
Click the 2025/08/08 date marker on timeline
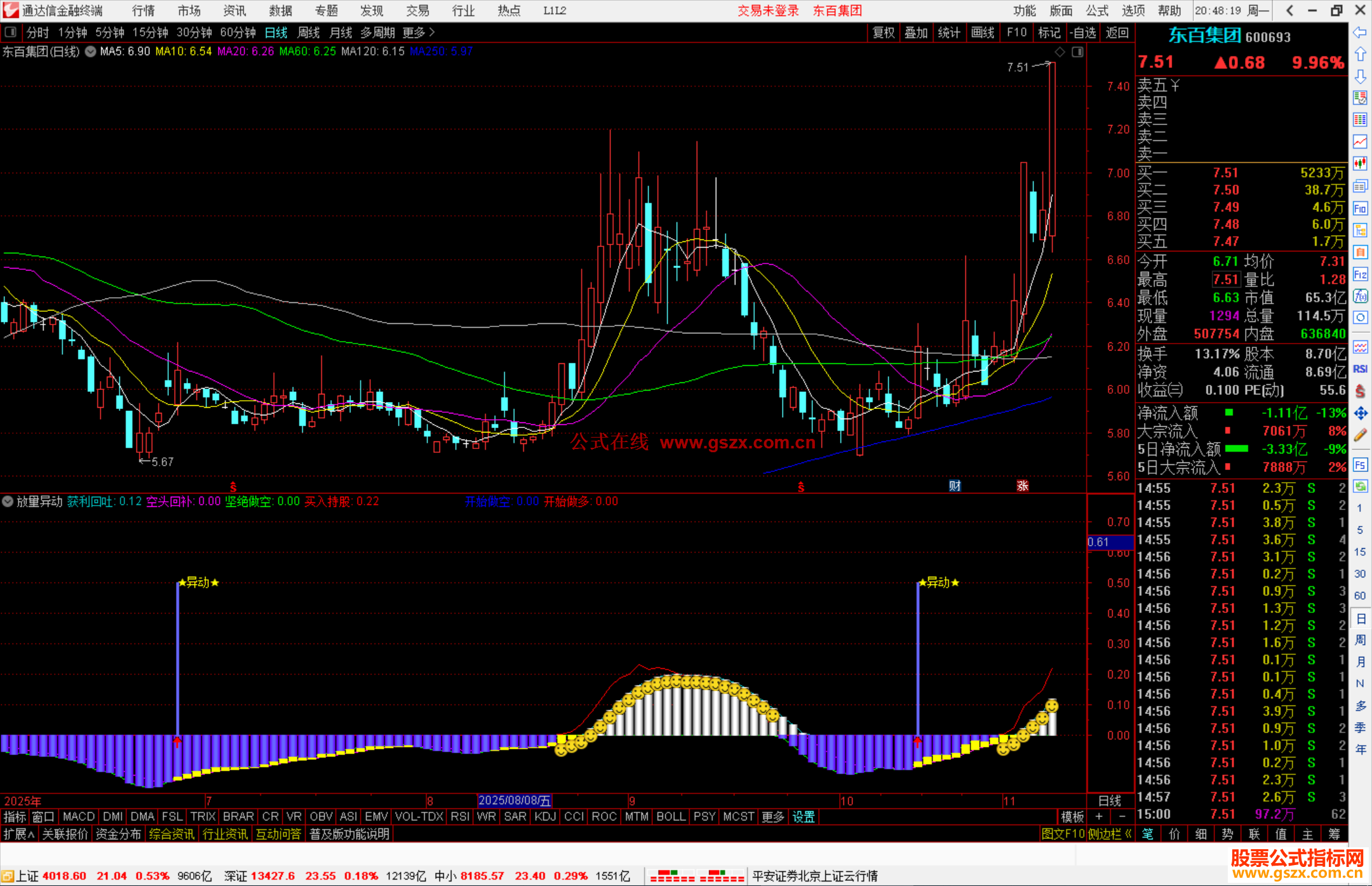tap(514, 801)
